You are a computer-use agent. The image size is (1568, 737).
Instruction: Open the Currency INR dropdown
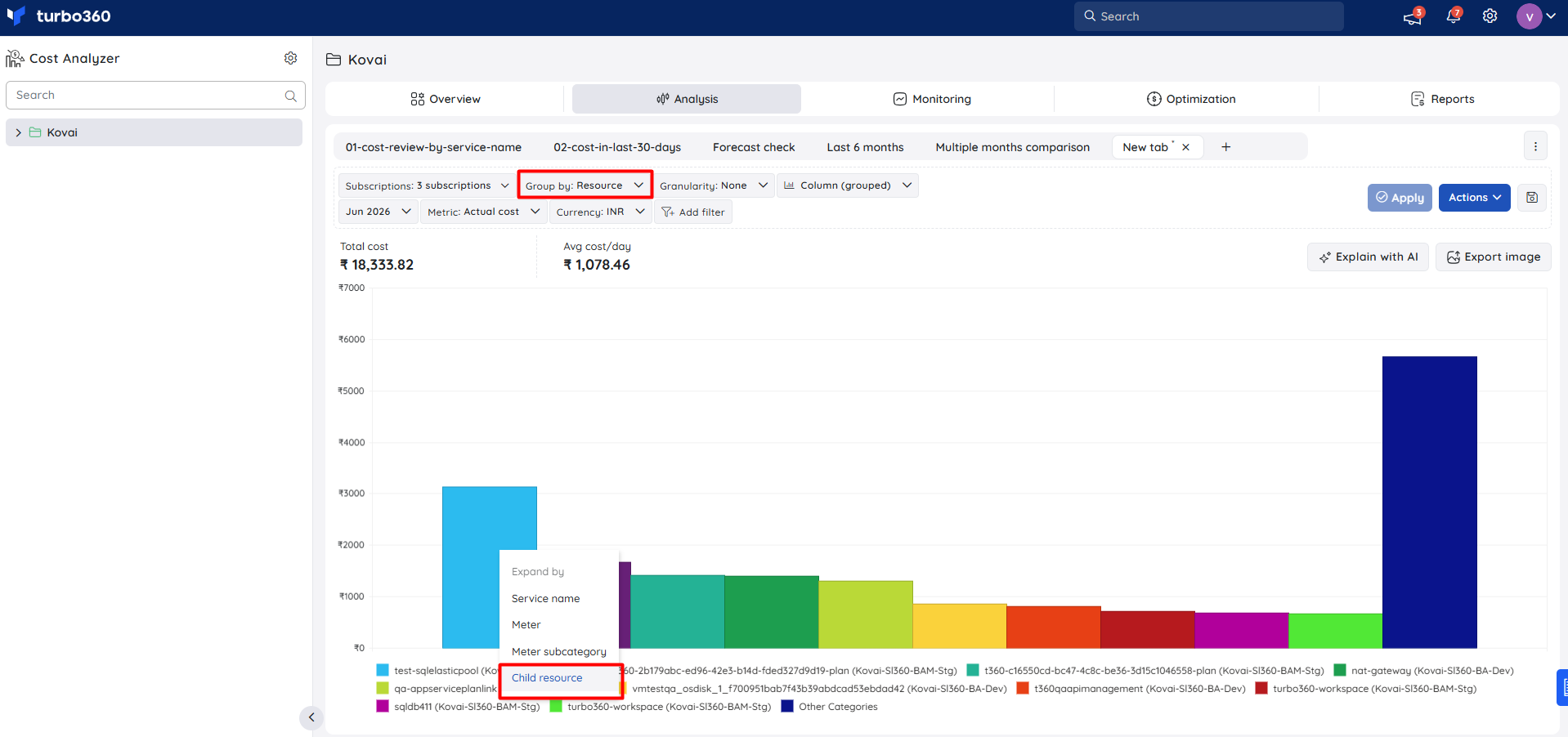(x=601, y=212)
